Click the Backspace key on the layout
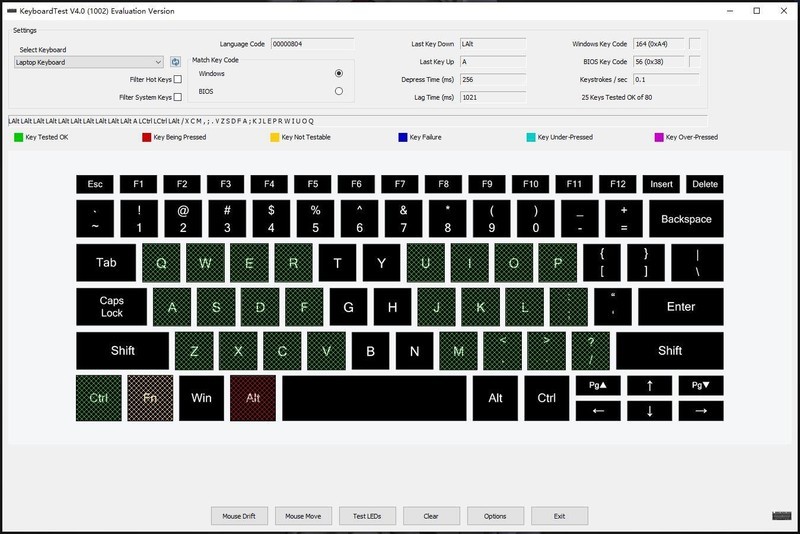 [x=686, y=219]
